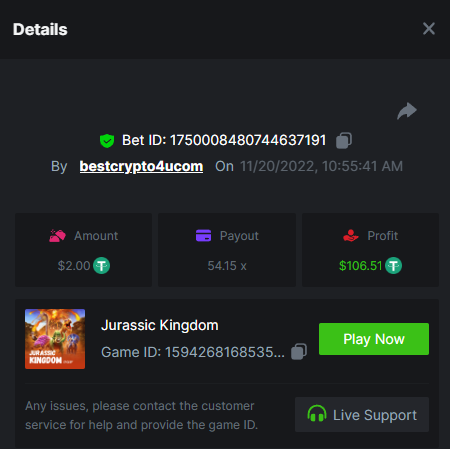This screenshot has width=450, height=449.
Task: Click the green verified shield icon
Action: pos(107,141)
